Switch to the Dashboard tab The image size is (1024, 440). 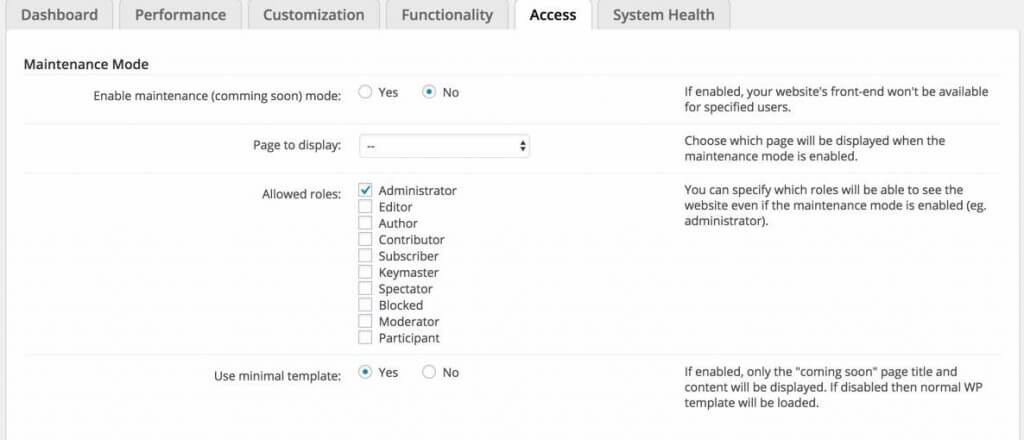tap(59, 15)
